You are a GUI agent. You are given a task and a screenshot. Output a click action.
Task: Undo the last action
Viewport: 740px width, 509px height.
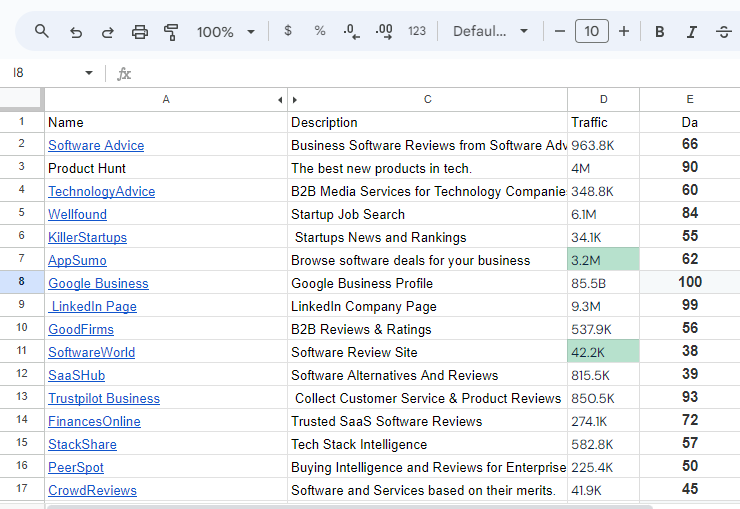(x=76, y=32)
